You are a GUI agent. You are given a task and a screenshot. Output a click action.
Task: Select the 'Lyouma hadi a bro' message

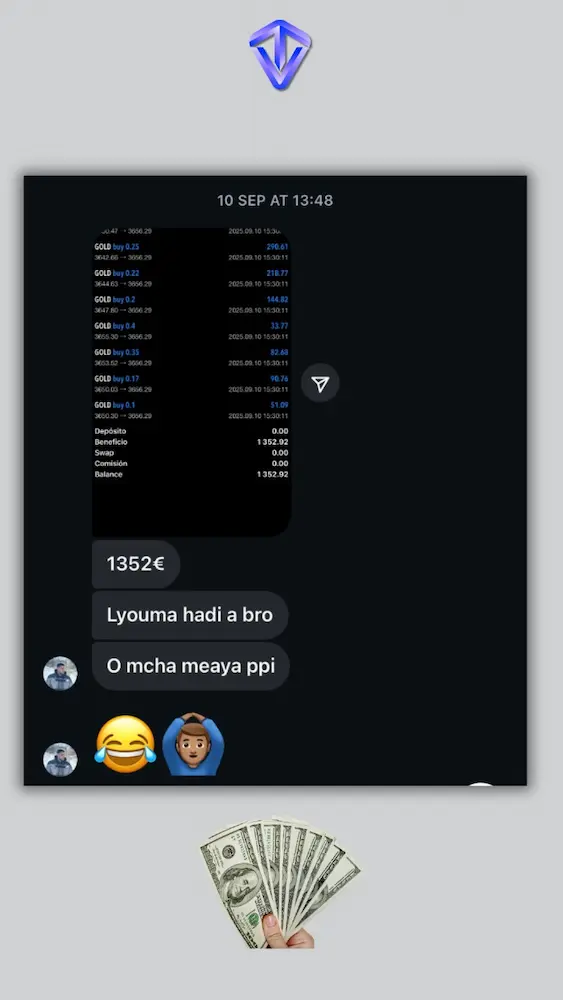click(190, 615)
